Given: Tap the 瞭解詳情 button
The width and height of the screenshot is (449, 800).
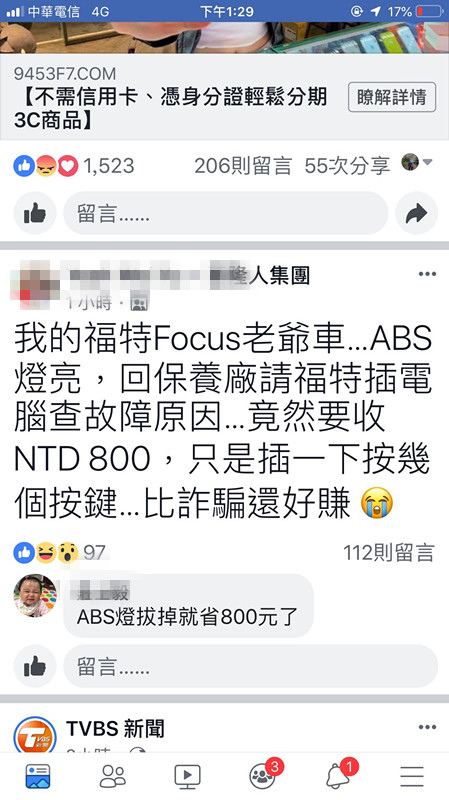Looking at the screenshot, I should (x=392, y=97).
